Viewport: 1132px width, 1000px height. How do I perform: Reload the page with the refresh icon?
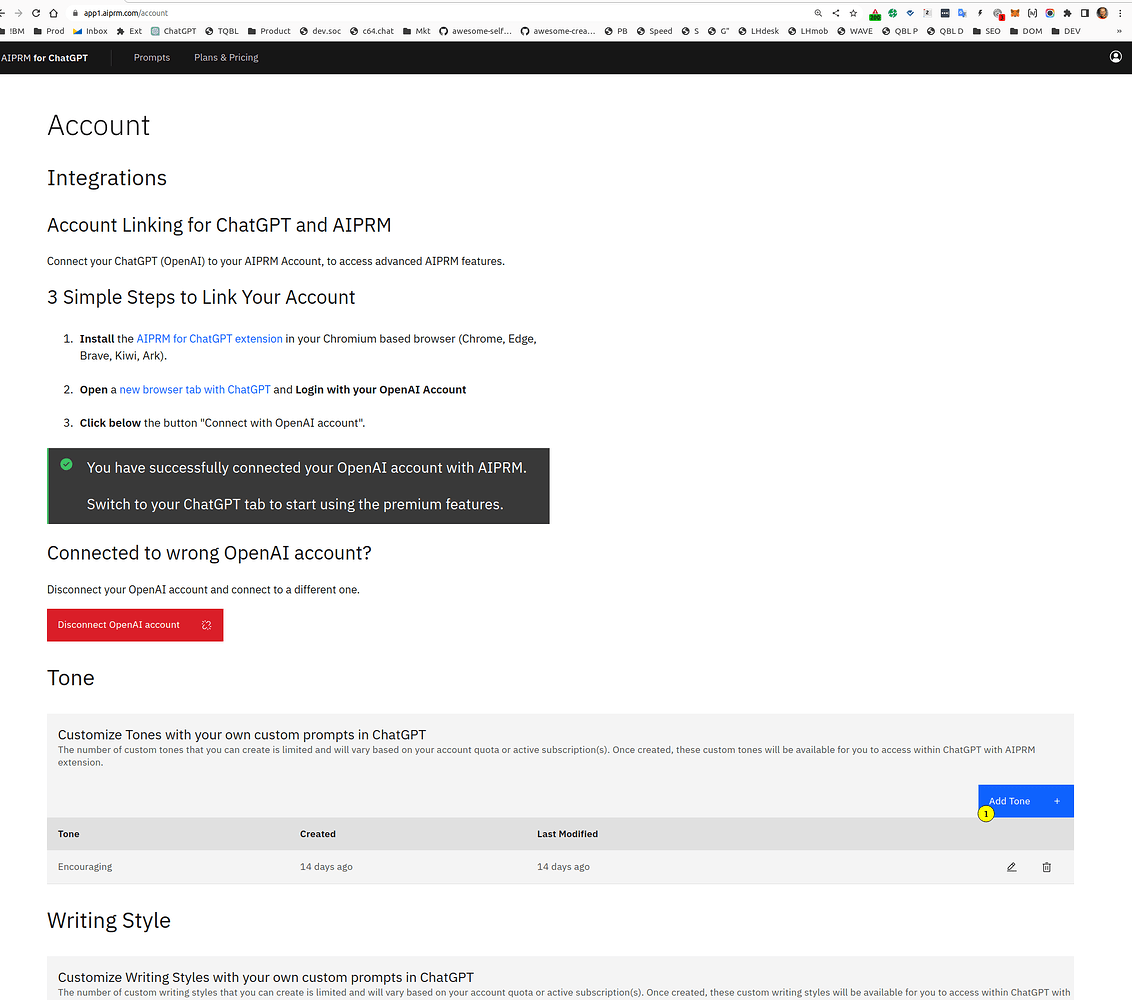pyautogui.click(x=35, y=13)
